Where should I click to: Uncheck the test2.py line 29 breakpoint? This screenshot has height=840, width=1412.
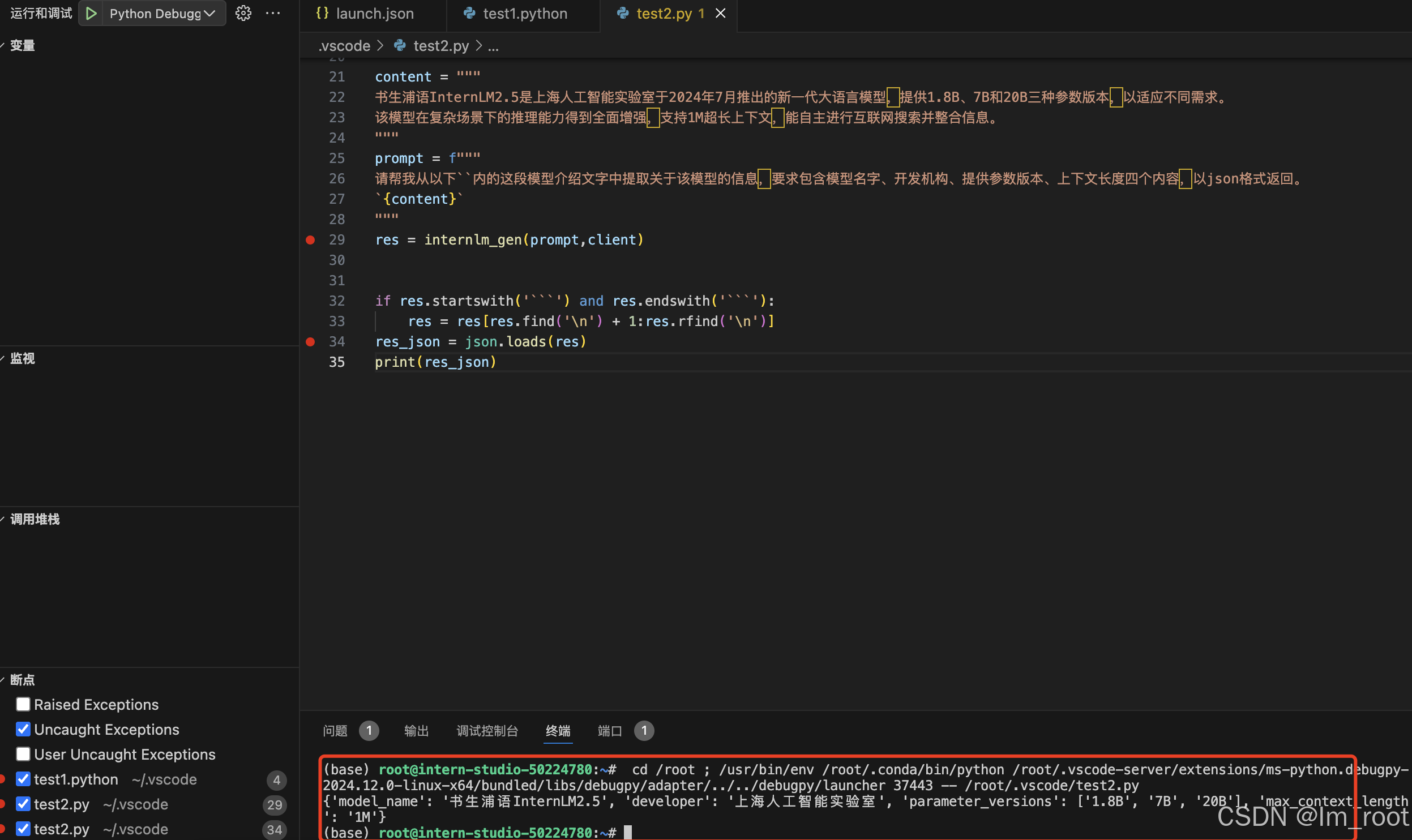point(23,804)
